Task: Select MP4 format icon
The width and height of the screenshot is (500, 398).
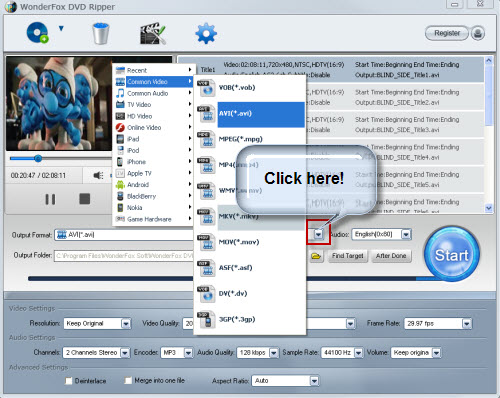Action: pyautogui.click(x=206, y=165)
